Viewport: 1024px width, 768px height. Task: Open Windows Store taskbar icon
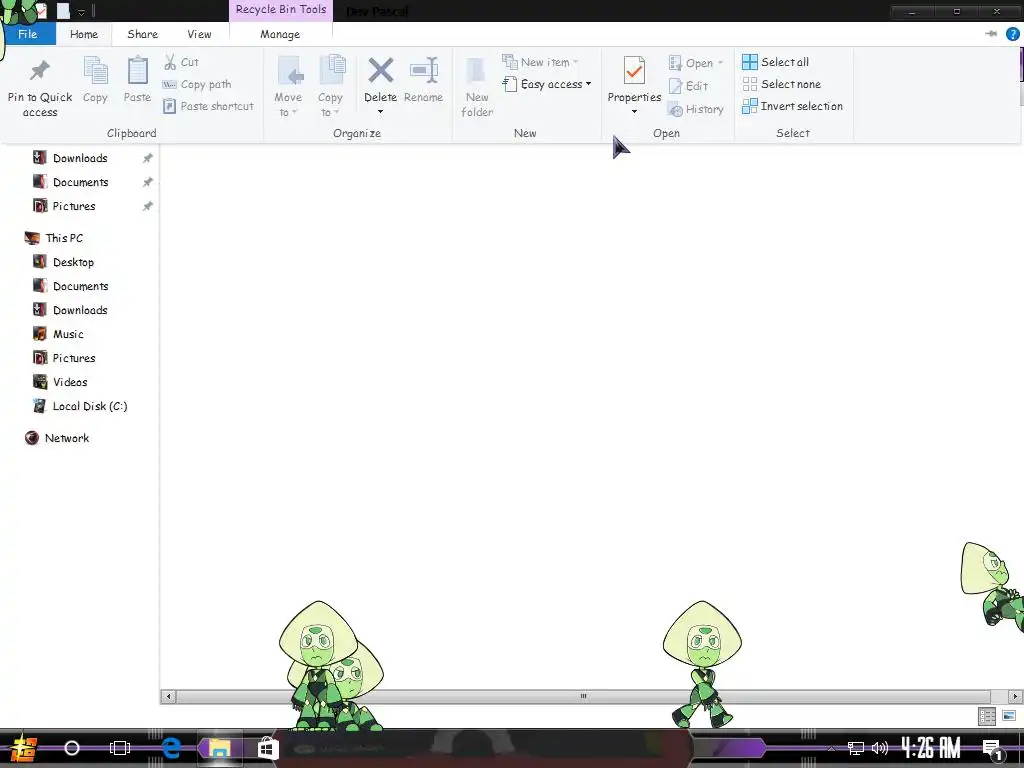click(267, 748)
